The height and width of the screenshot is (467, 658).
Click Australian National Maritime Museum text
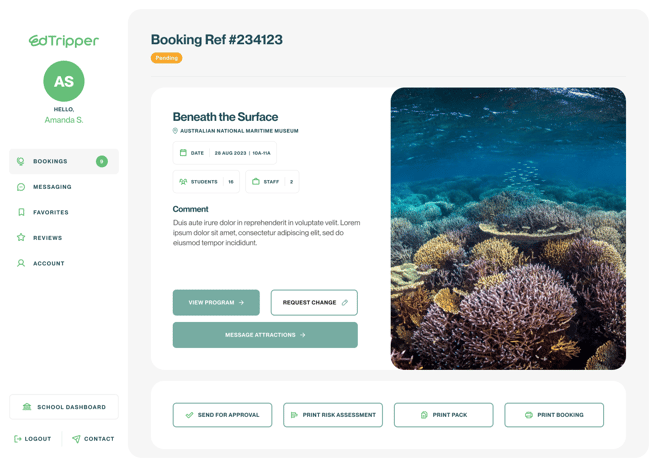(x=239, y=131)
